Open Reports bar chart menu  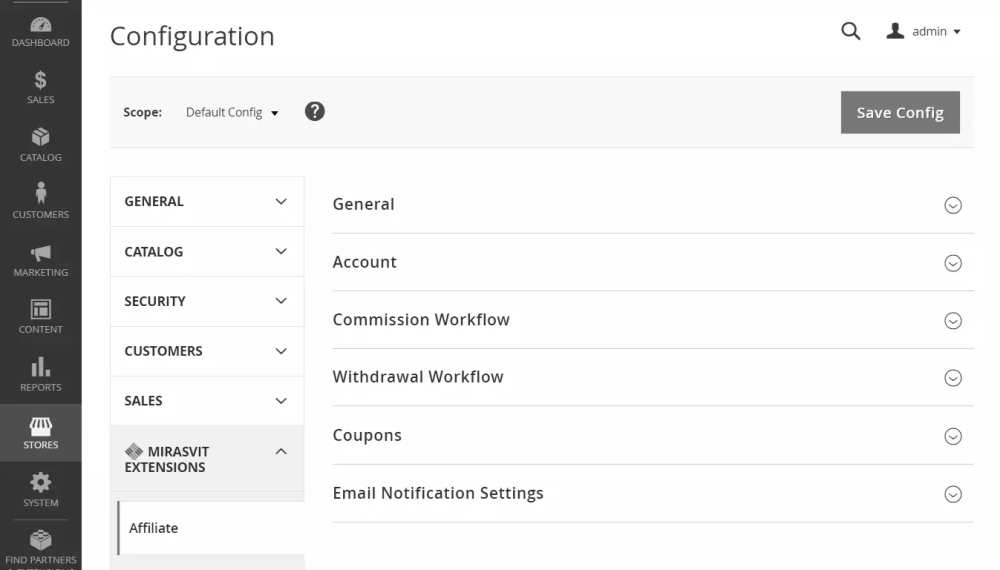click(x=40, y=374)
